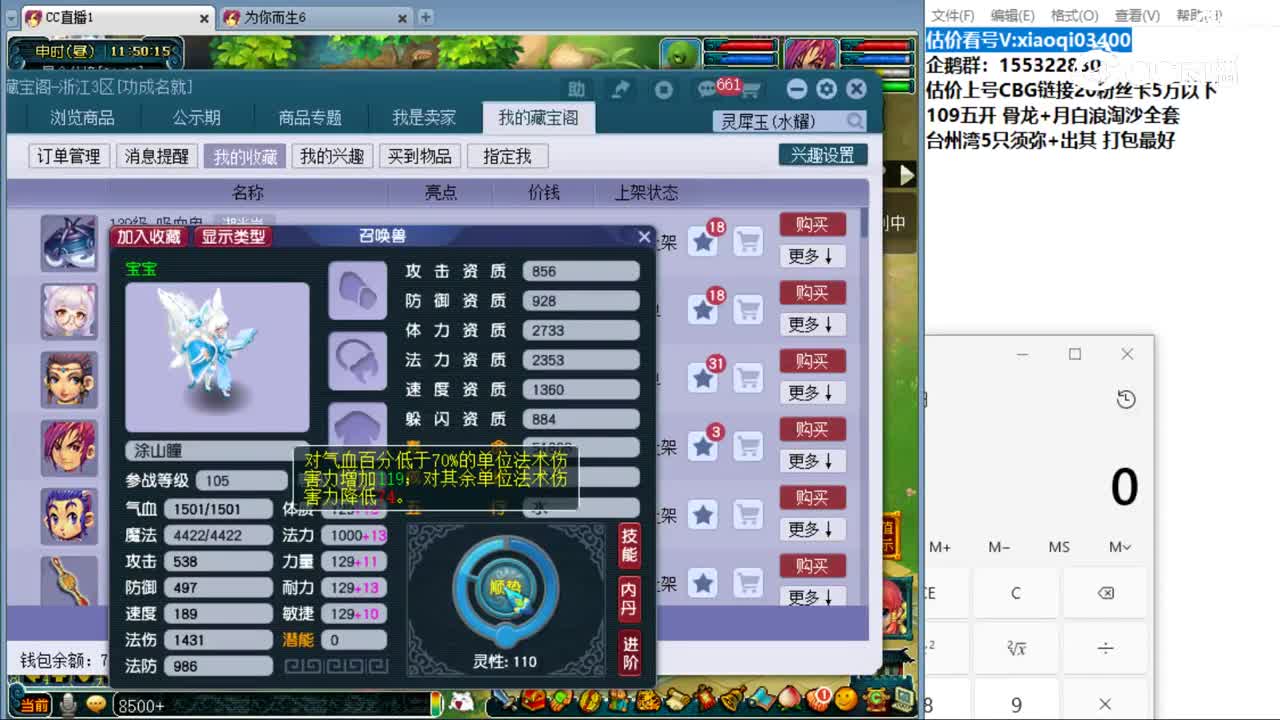Click the calculator divide key
This screenshot has width=1280, height=720.
[x=1105, y=648]
